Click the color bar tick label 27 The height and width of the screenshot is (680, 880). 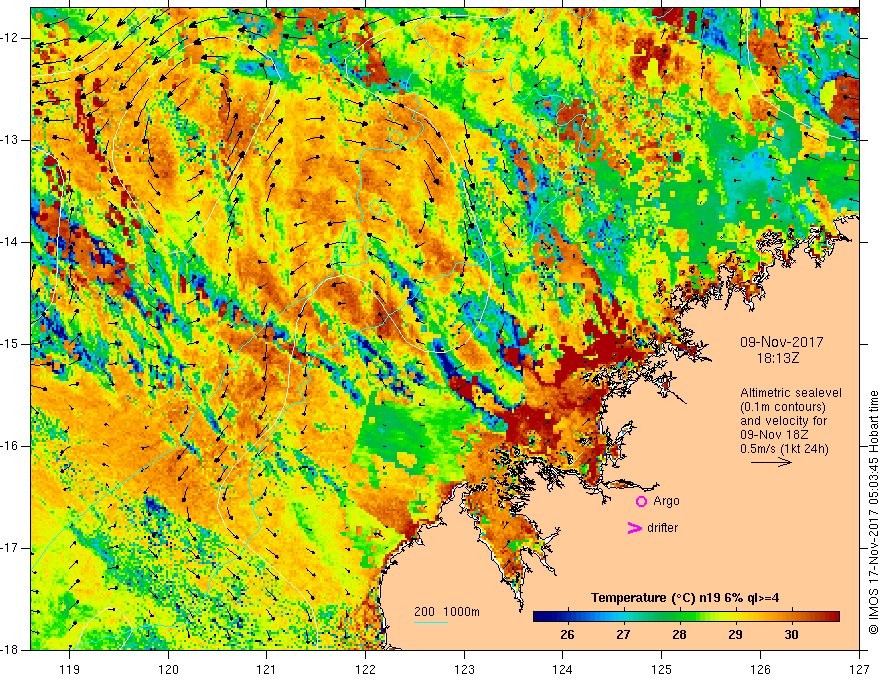[623, 635]
